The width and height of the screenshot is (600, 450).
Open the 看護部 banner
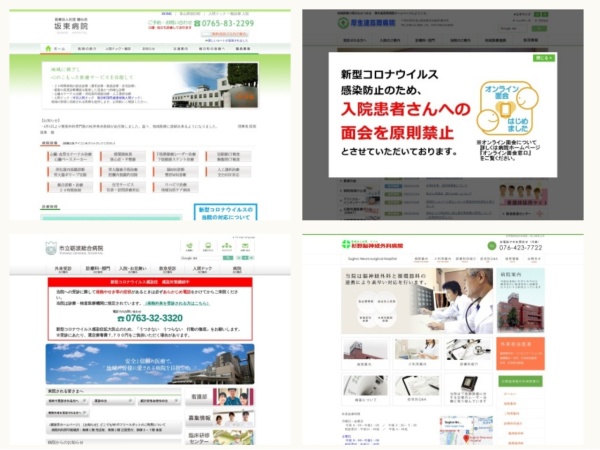[220, 397]
